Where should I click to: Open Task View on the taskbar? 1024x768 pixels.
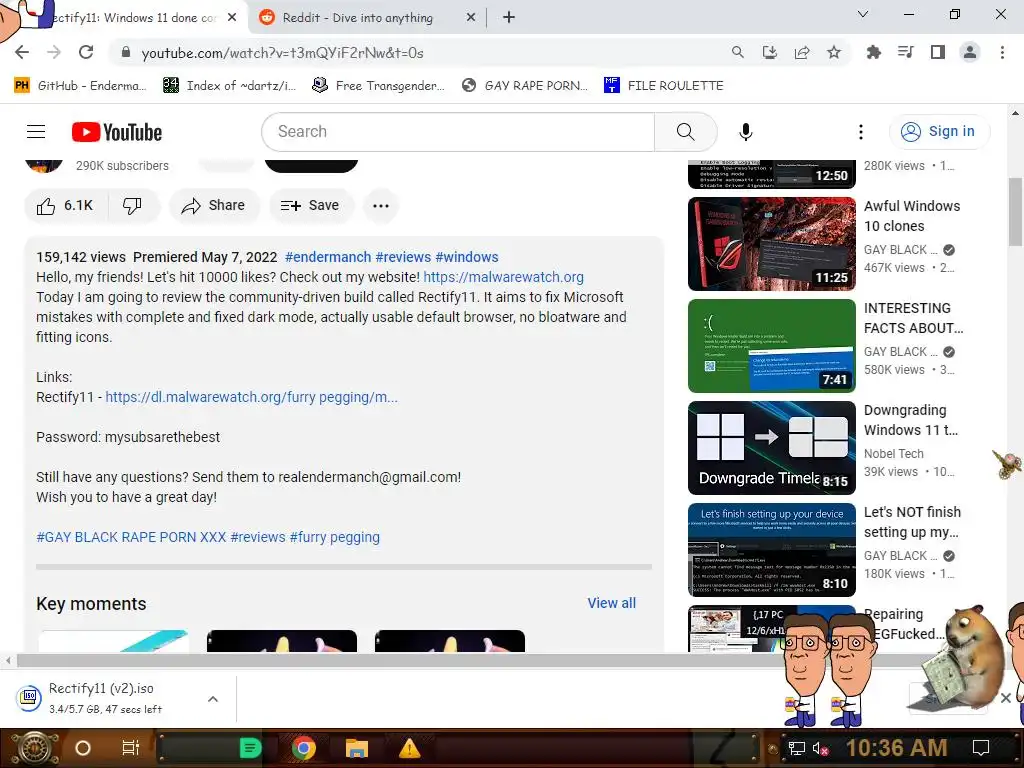(x=131, y=748)
